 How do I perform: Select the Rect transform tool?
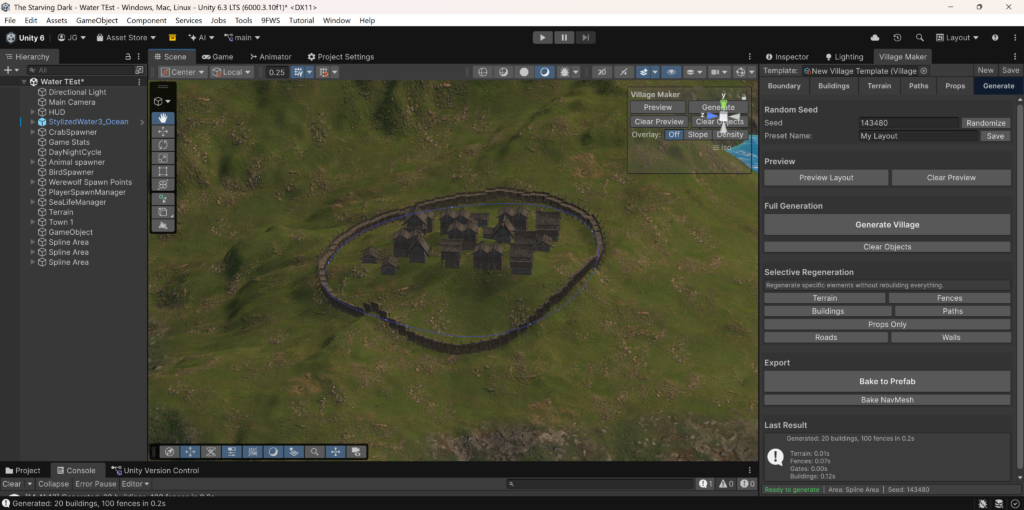[163, 171]
